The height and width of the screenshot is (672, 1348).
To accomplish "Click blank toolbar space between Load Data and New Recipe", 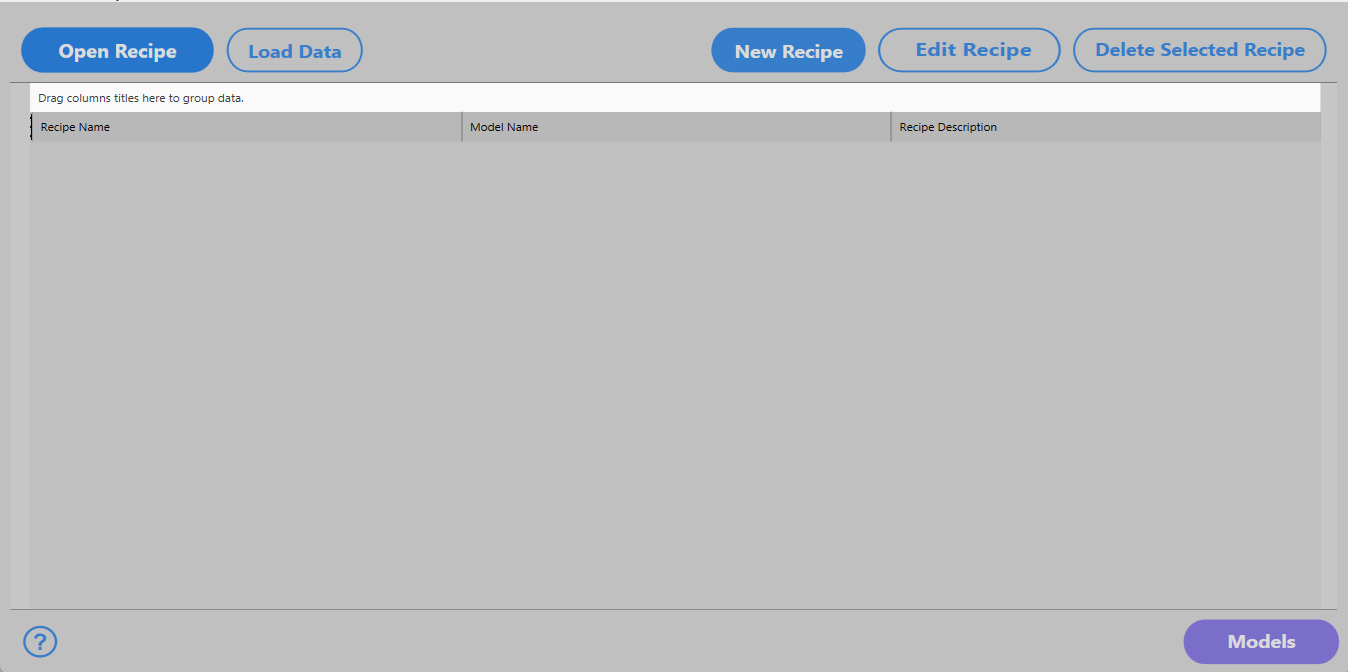I will pyautogui.click(x=535, y=51).
